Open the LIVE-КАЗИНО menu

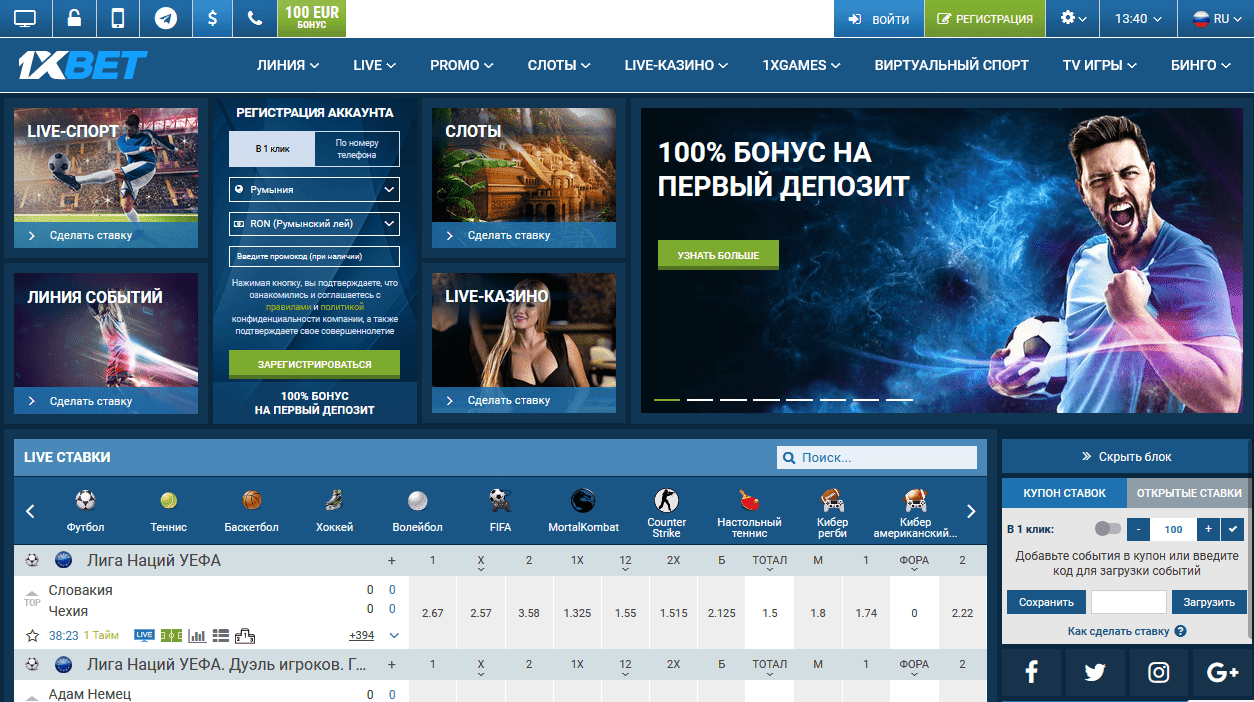click(676, 65)
